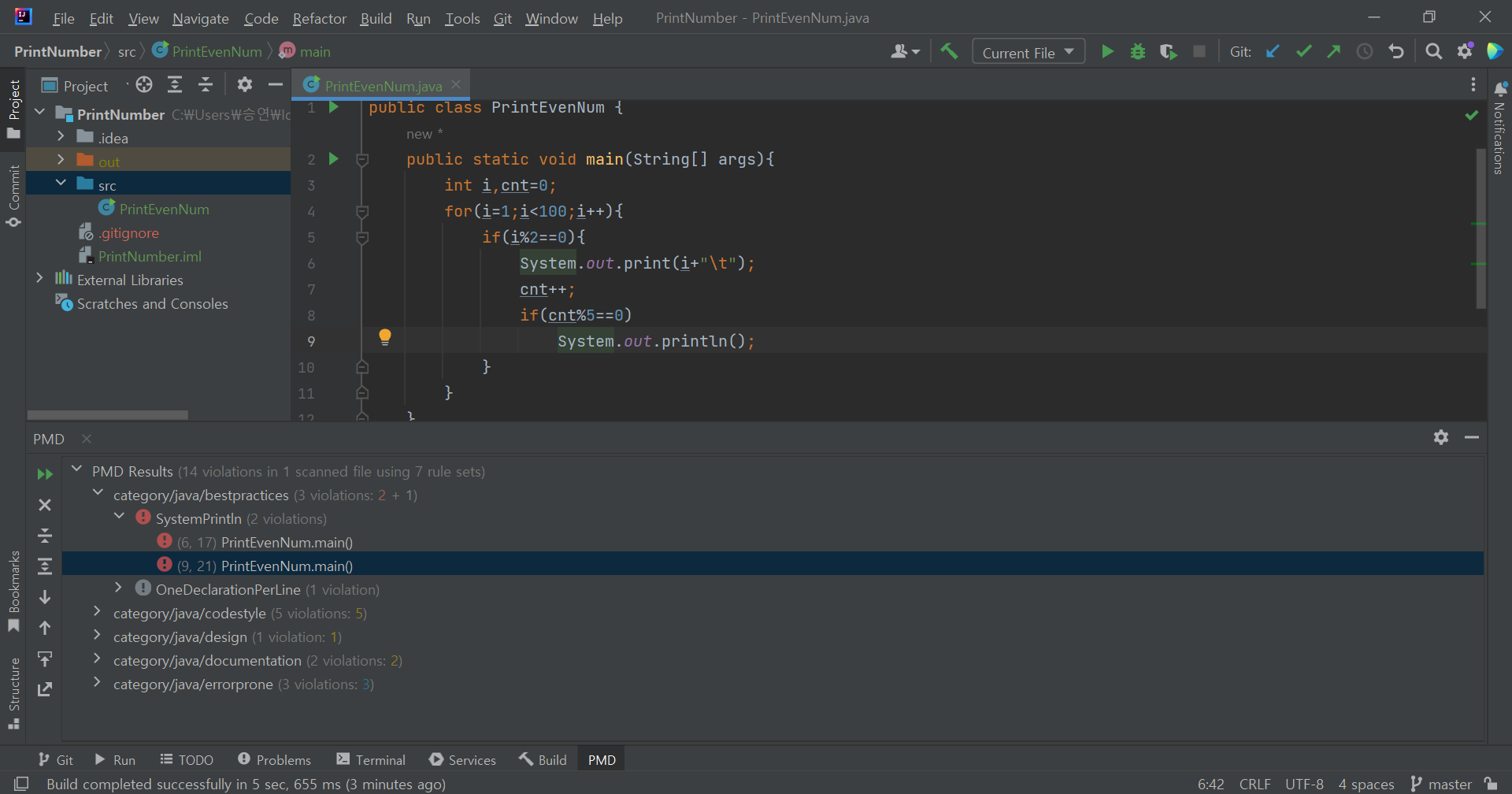Open editor tab options three dots
This screenshot has width=1512, height=794.
point(1473,85)
